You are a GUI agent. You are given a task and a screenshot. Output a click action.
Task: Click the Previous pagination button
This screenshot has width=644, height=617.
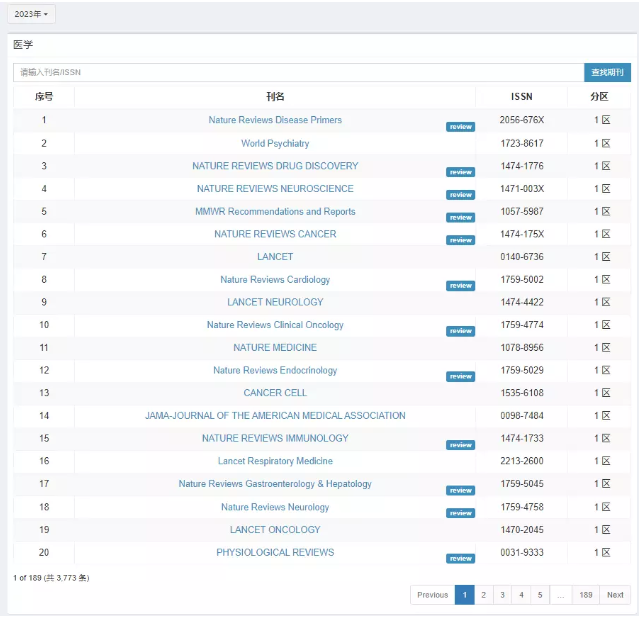coord(432,595)
